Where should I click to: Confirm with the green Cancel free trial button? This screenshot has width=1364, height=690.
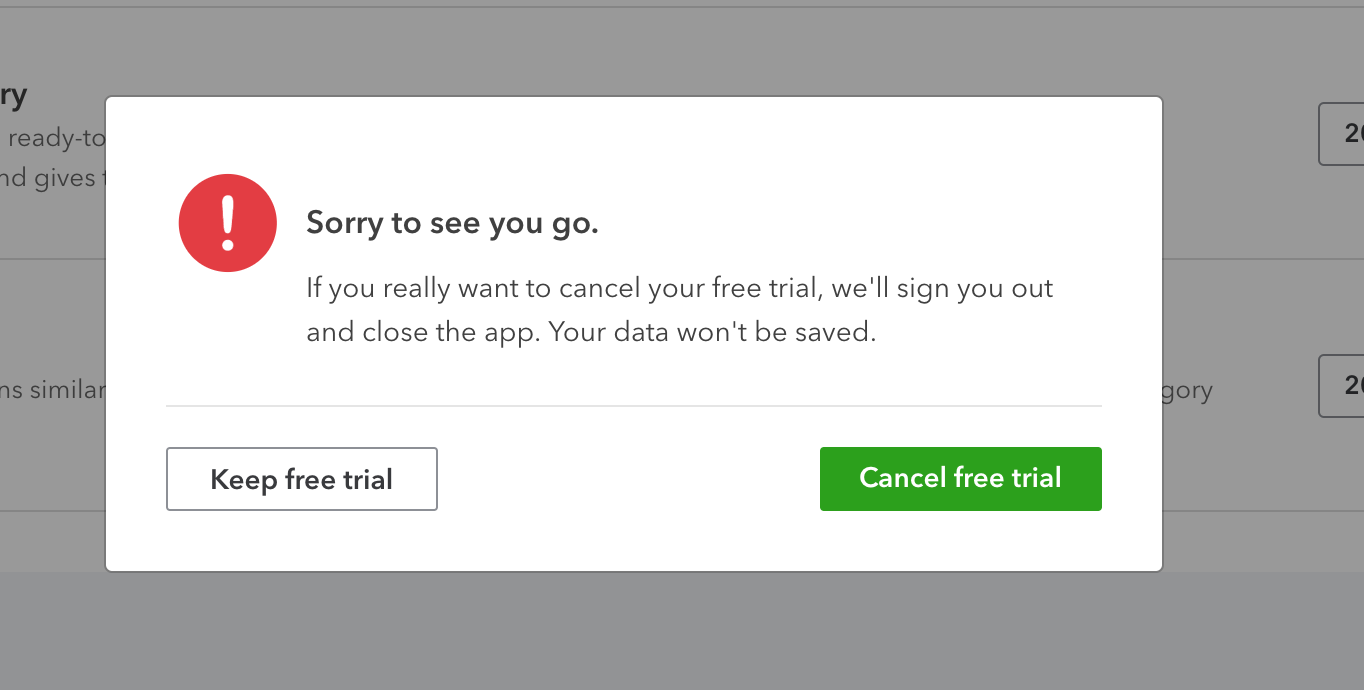coord(960,478)
